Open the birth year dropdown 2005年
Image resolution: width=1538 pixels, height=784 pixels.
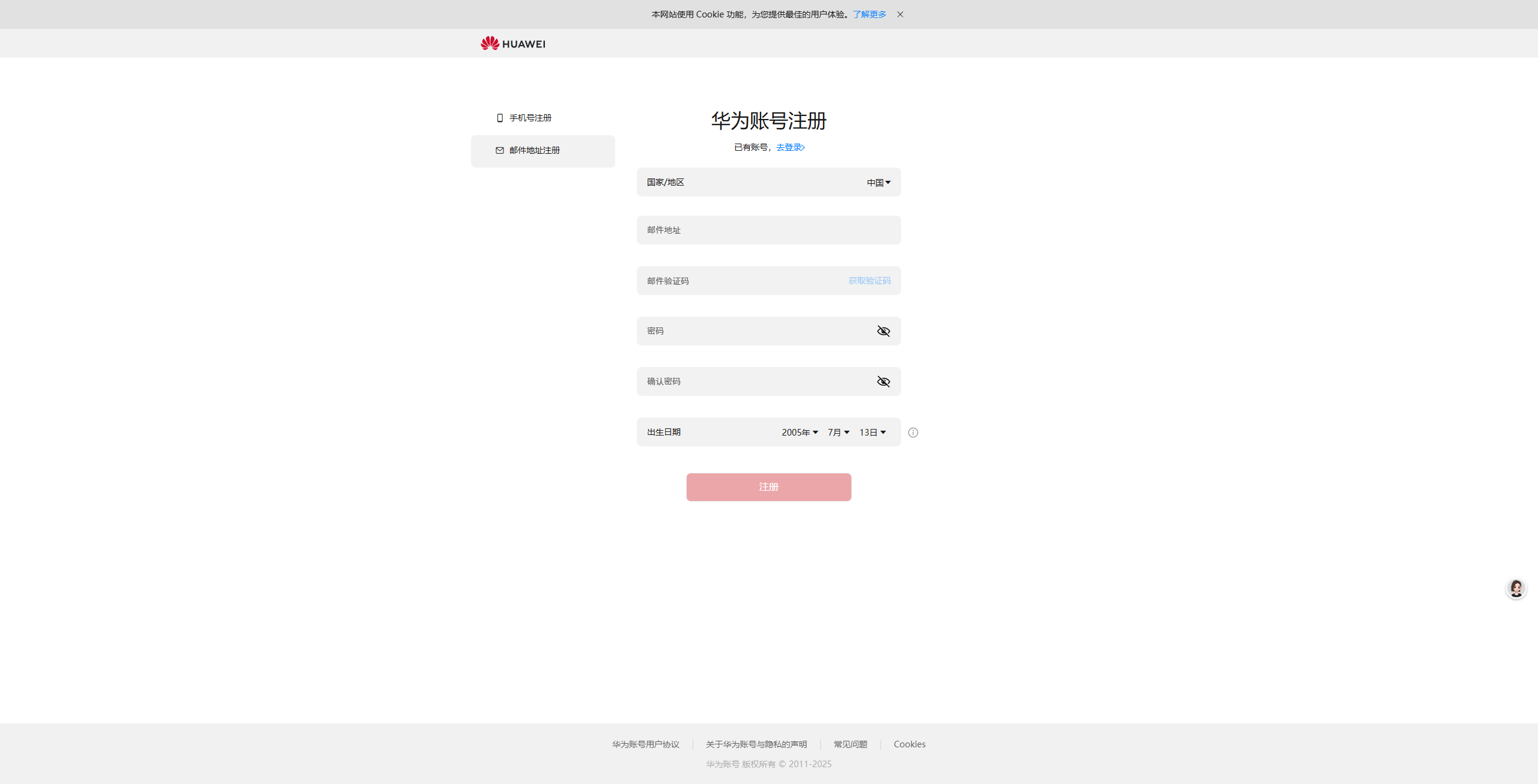pyautogui.click(x=800, y=433)
